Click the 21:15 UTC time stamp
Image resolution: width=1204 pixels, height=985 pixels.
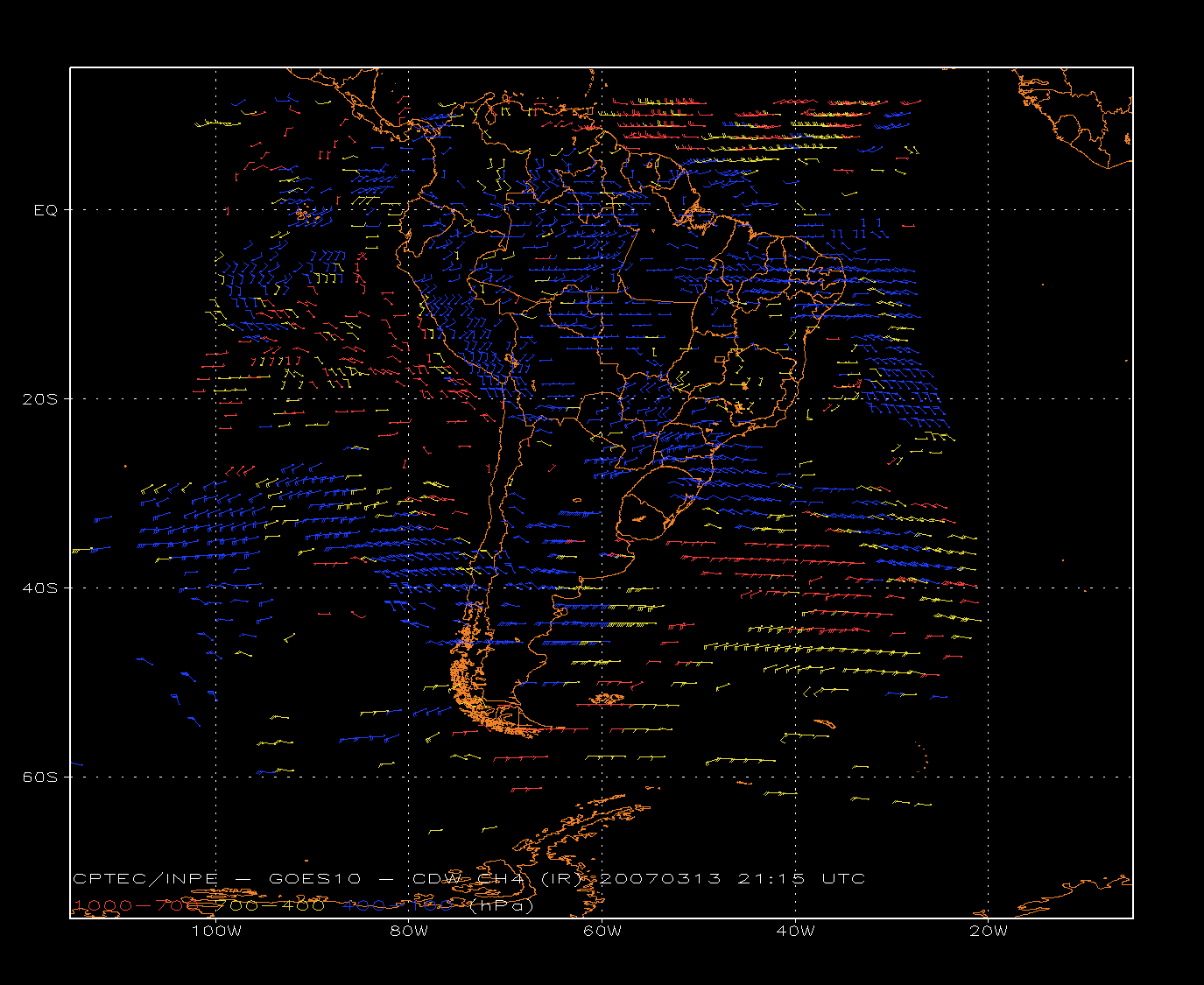point(801,878)
